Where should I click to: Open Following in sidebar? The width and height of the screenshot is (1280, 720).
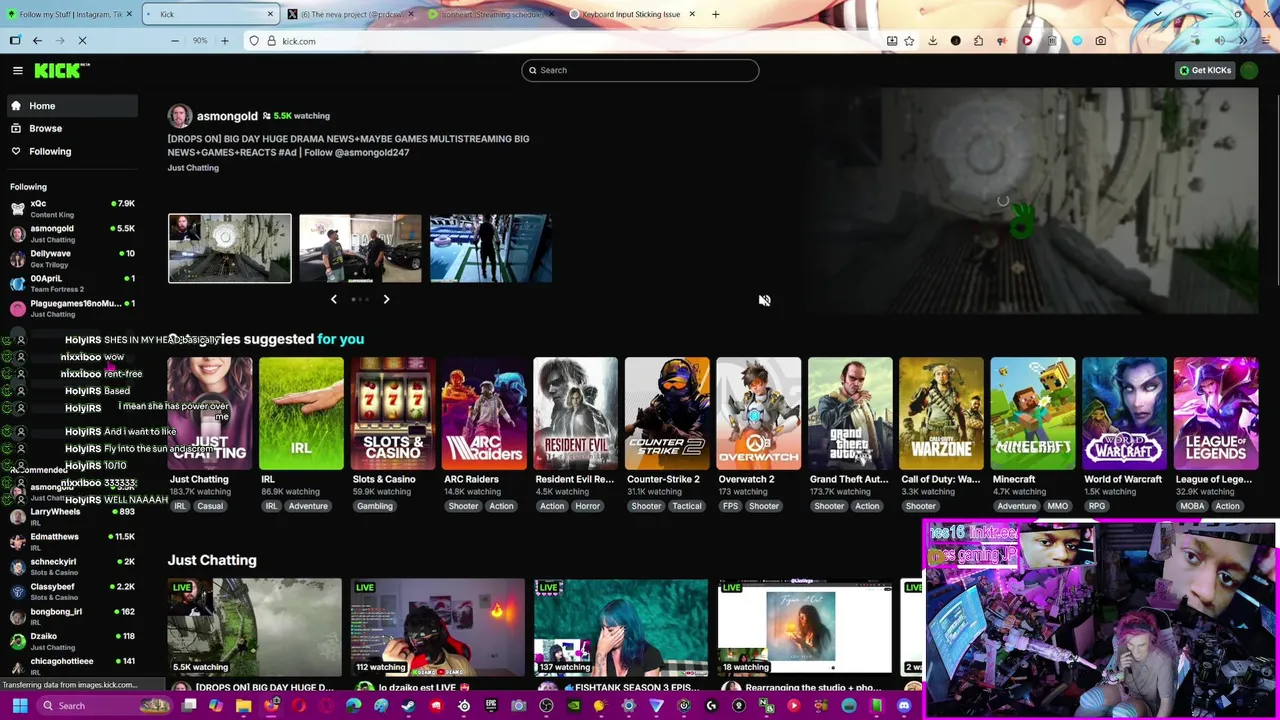coord(70,151)
